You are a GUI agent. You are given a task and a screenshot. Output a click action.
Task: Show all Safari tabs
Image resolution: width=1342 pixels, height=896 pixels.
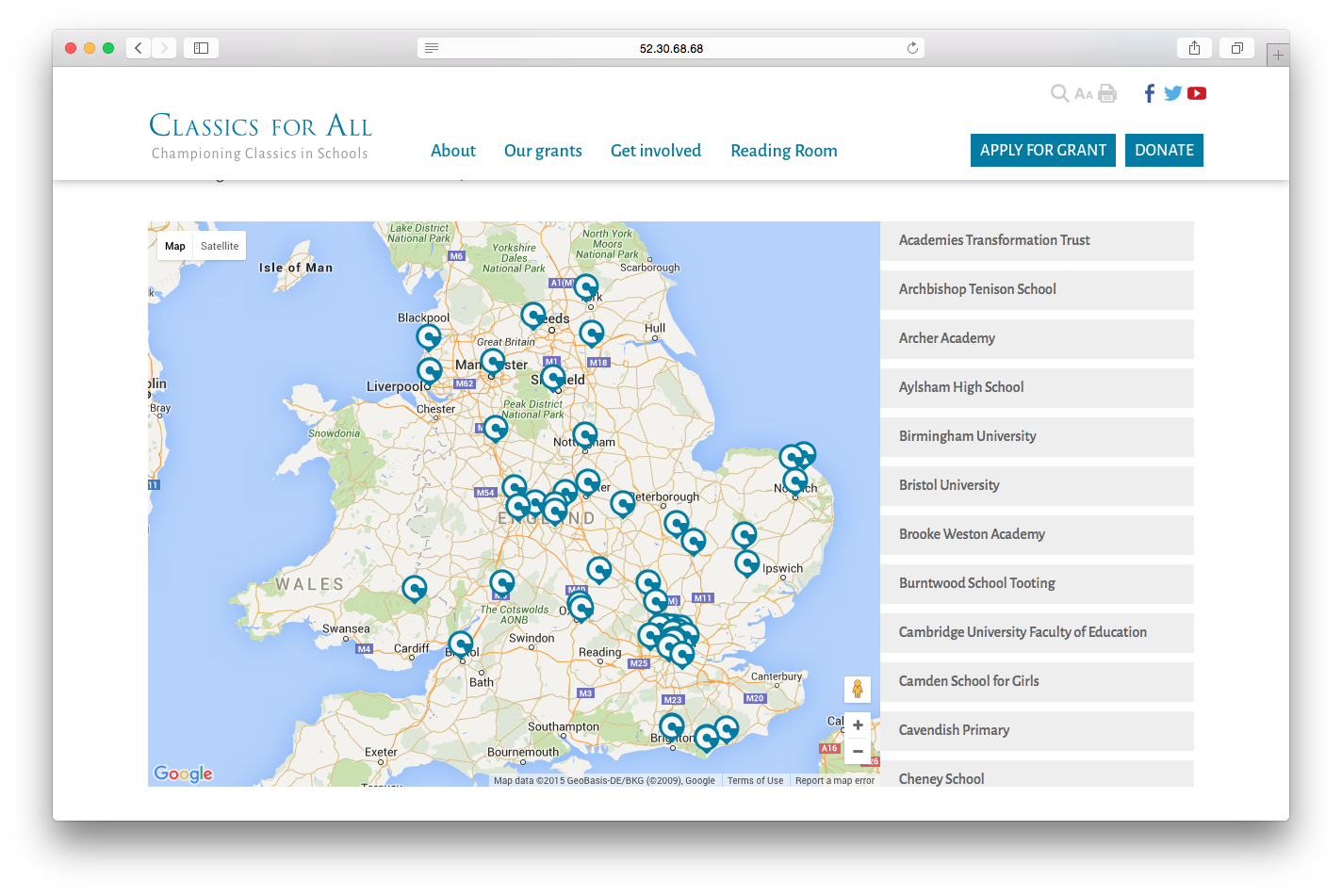click(x=1236, y=48)
